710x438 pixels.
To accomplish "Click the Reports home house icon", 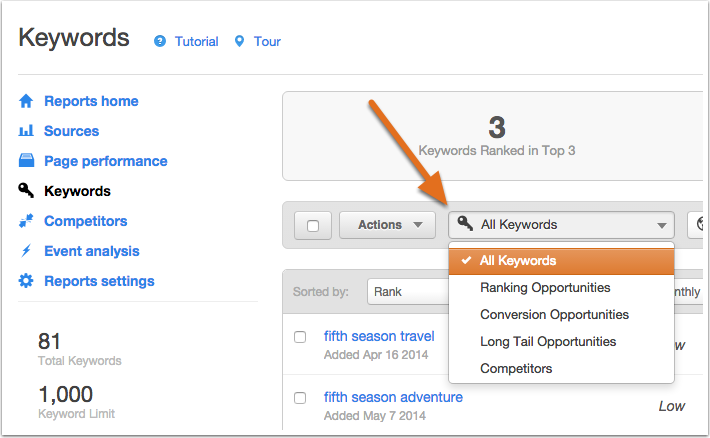I will point(26,101).
